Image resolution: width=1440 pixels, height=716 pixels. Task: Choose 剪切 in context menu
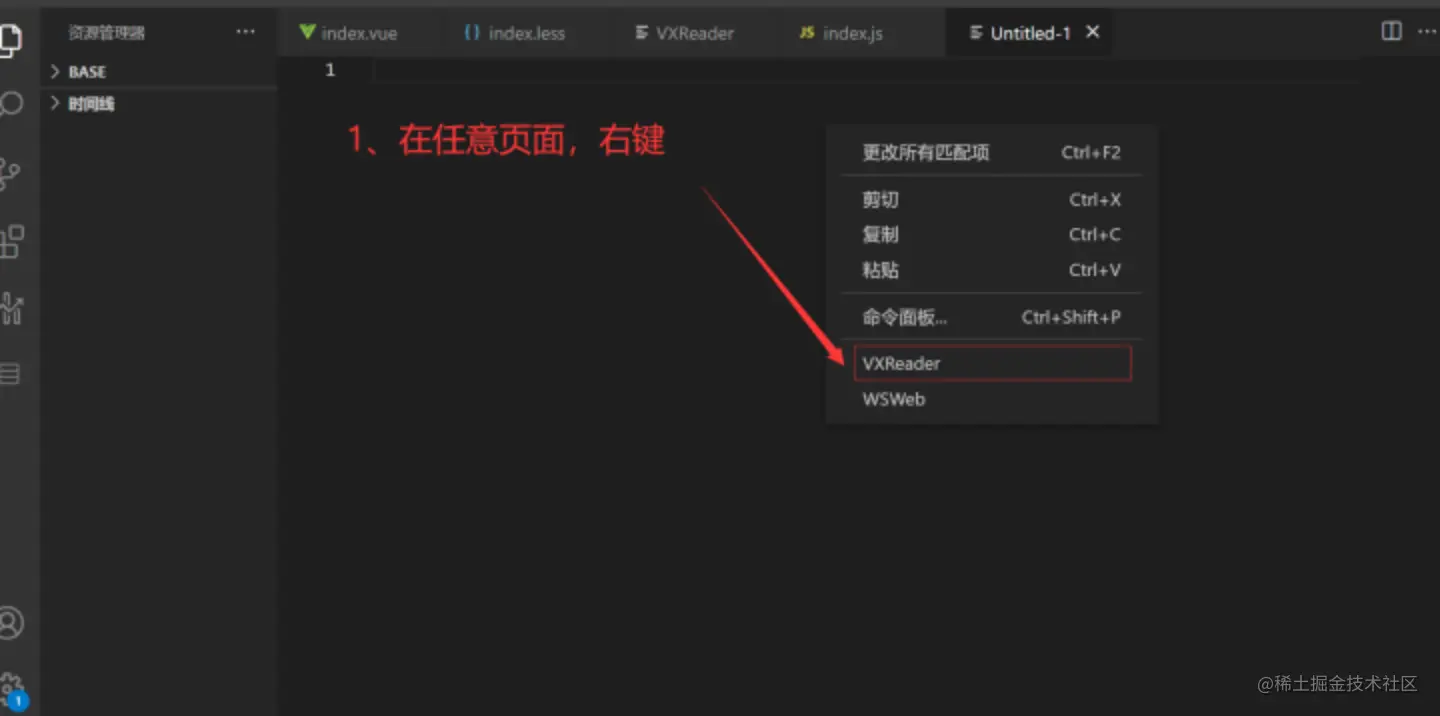(x=991, y=200)
